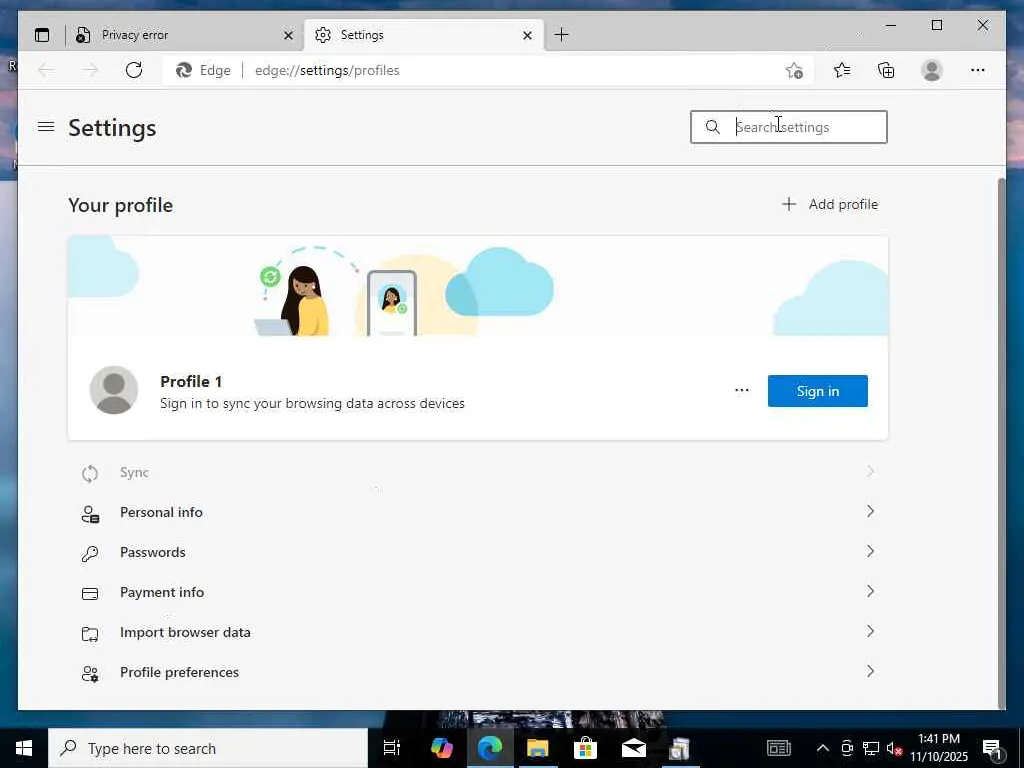Open a new tab with plus button
Viewport: 1024px width, 768px height.
coord(562,35)
